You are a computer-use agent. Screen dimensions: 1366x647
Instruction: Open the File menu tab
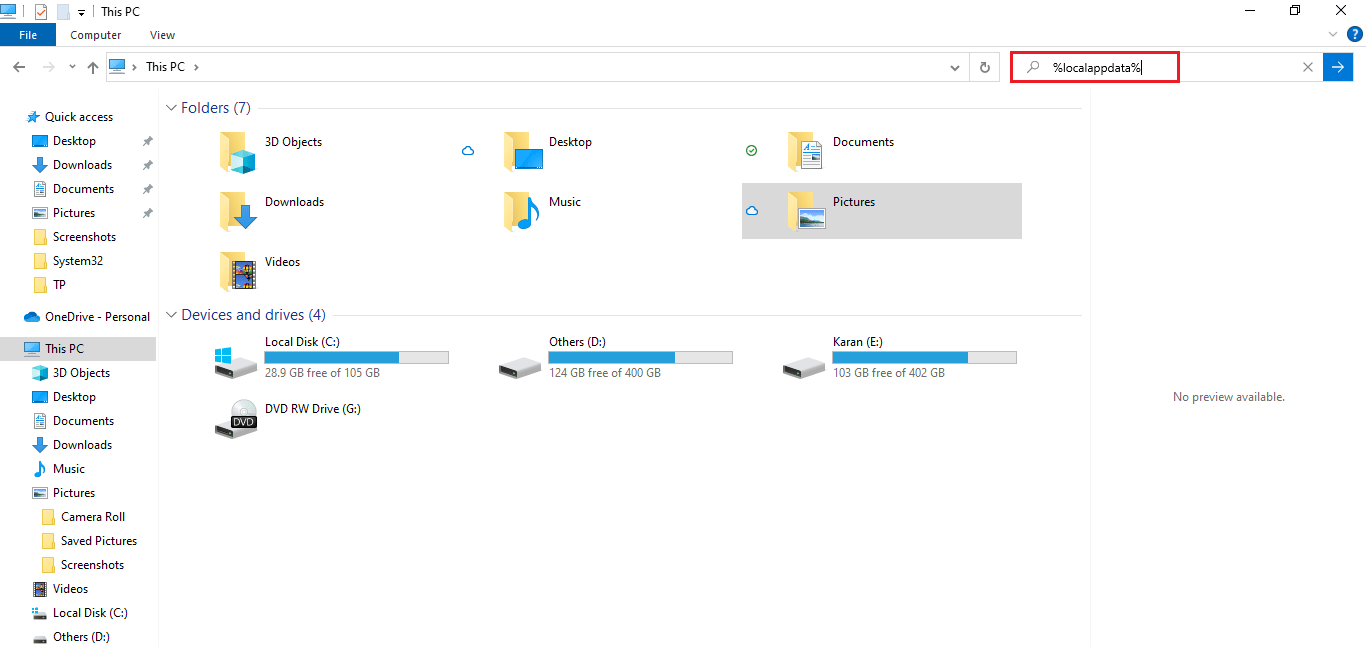click(x=28, y=35)
